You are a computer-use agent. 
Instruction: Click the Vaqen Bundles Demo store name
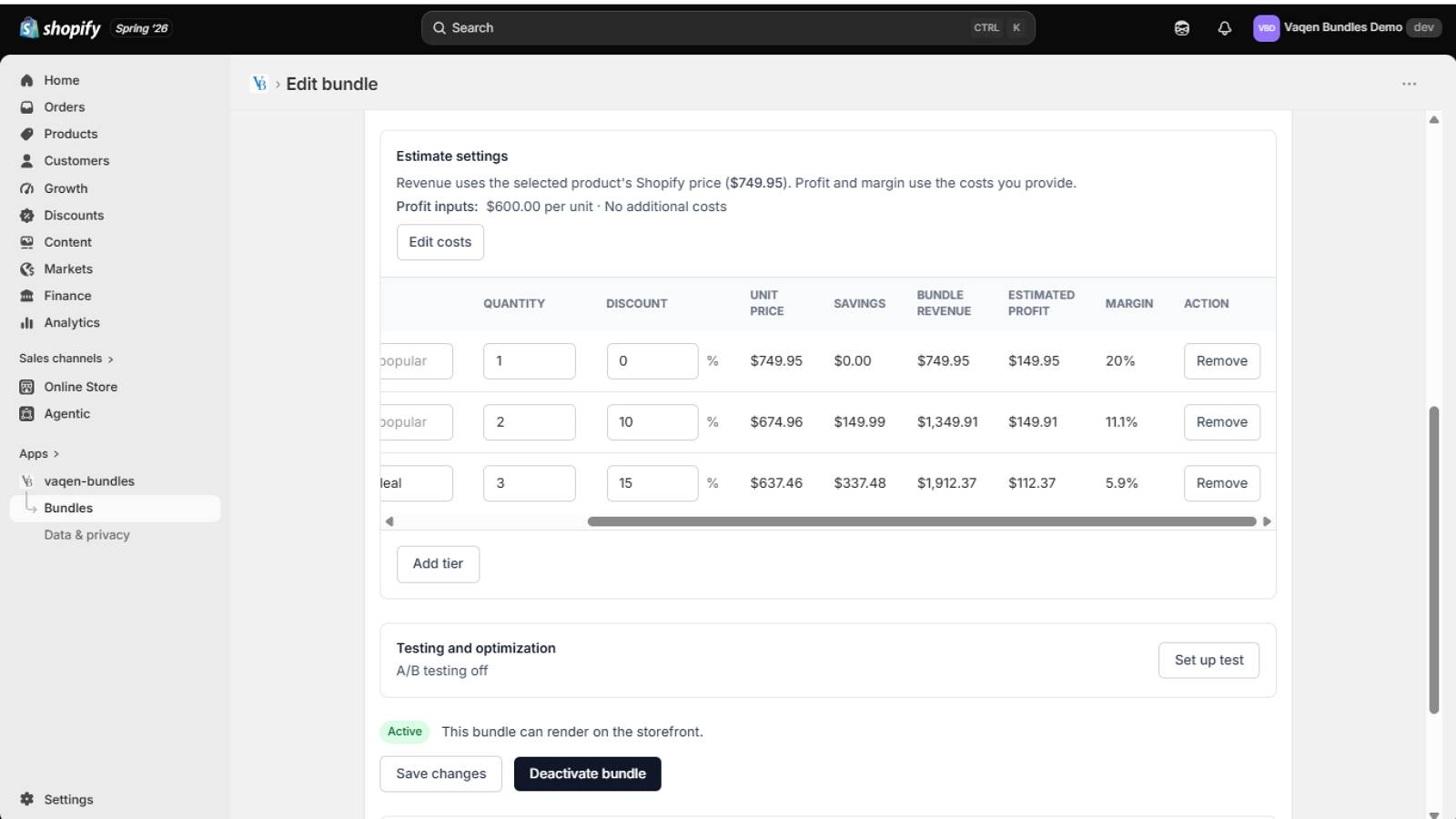[x=1343, y=27]
